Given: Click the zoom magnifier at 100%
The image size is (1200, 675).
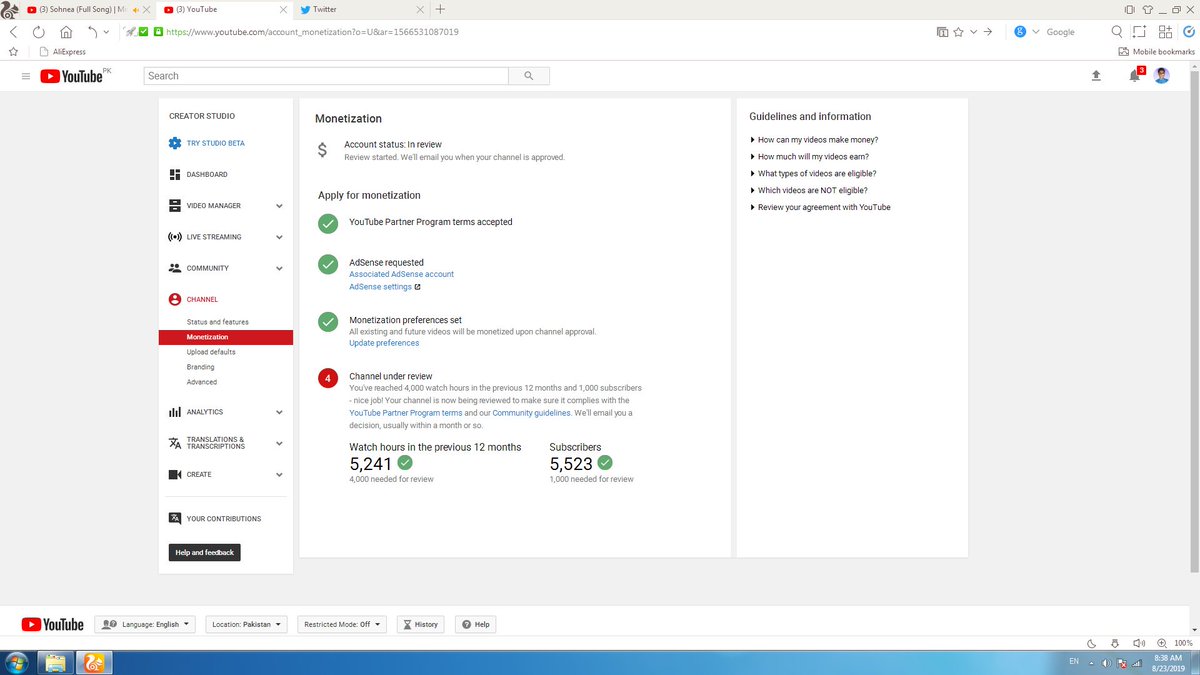Looking at the screenshot, I should pyautogui.click(x=1161, y=643).
